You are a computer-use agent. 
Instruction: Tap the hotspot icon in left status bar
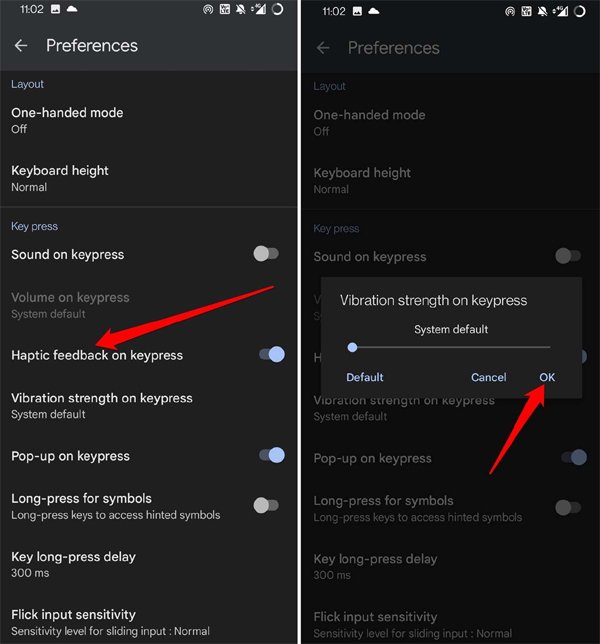208,9
